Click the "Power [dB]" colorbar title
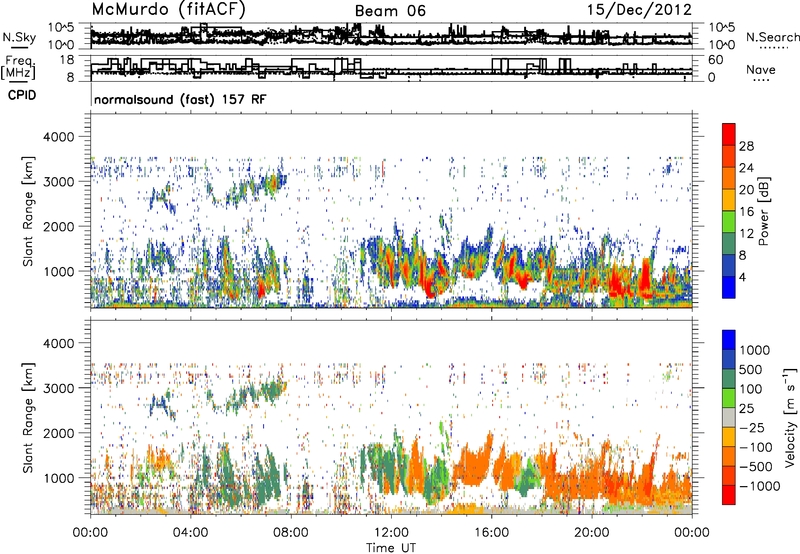800x554 pixels. pyautogui.click(x=763, y=211)
